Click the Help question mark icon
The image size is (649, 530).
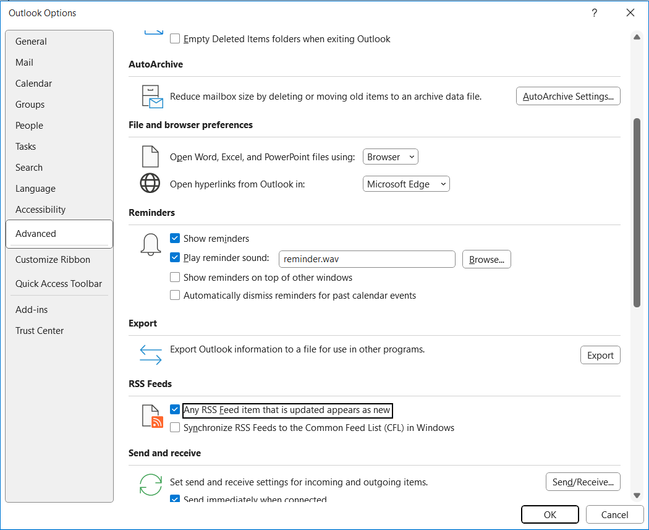(x=594, y=13)
